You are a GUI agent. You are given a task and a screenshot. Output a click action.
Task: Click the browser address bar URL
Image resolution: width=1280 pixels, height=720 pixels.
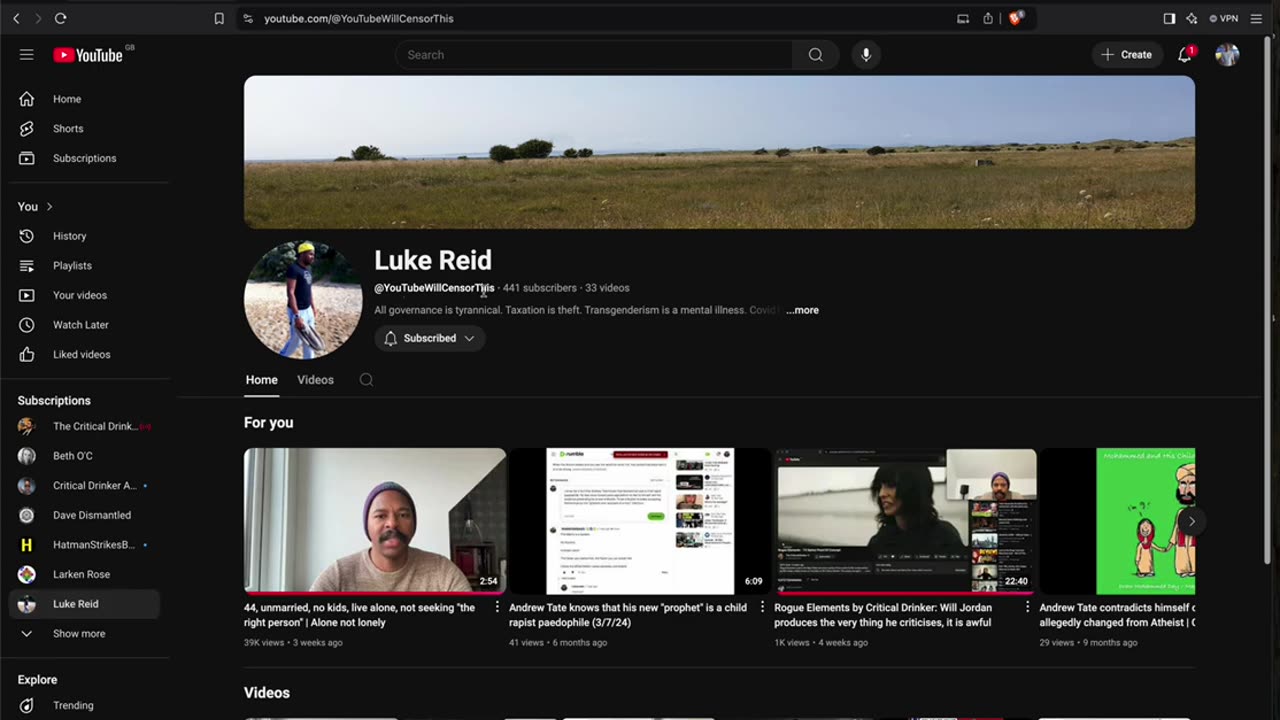point(358,18)
